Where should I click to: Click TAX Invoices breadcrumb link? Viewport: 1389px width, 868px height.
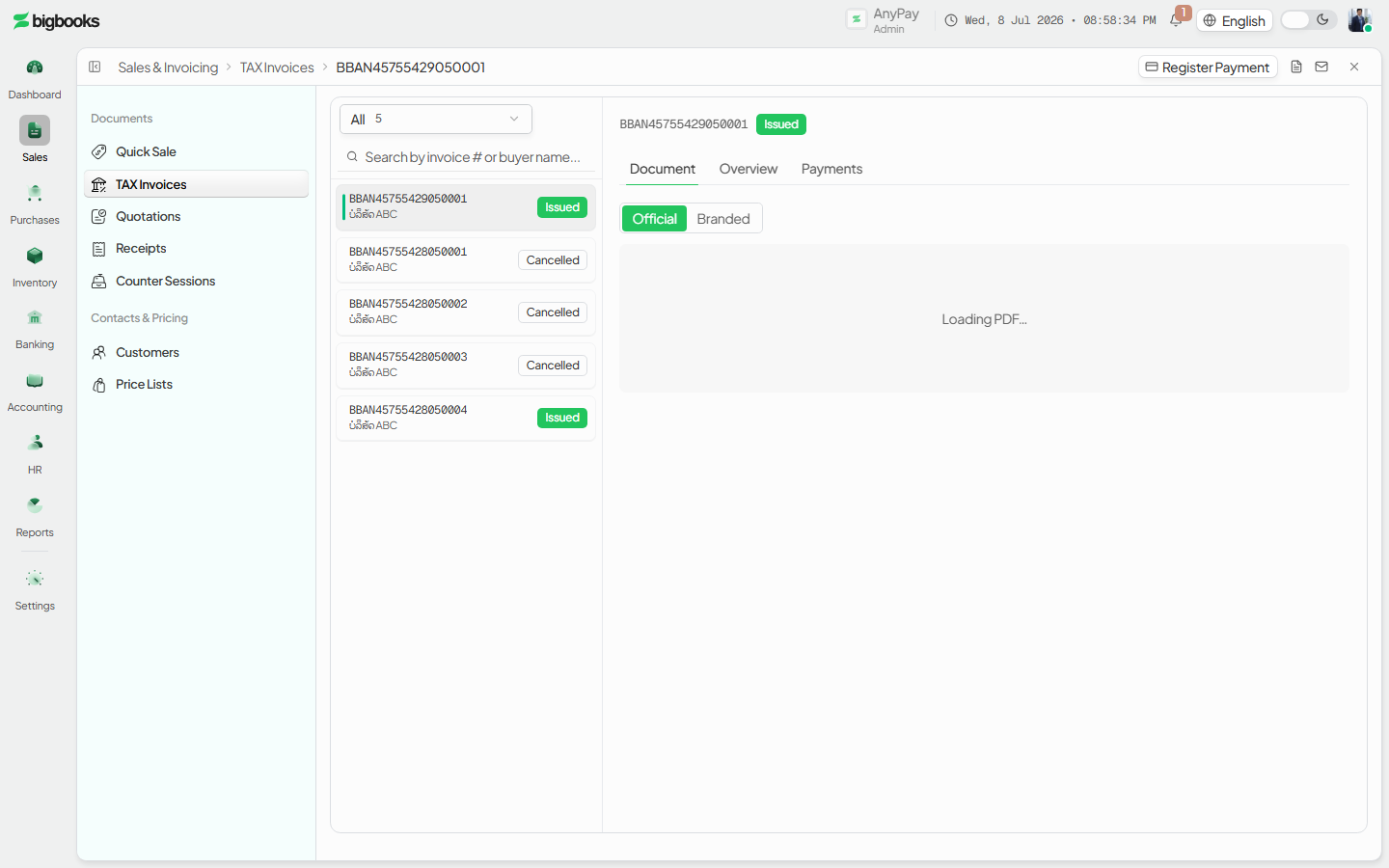pos(277,68)
